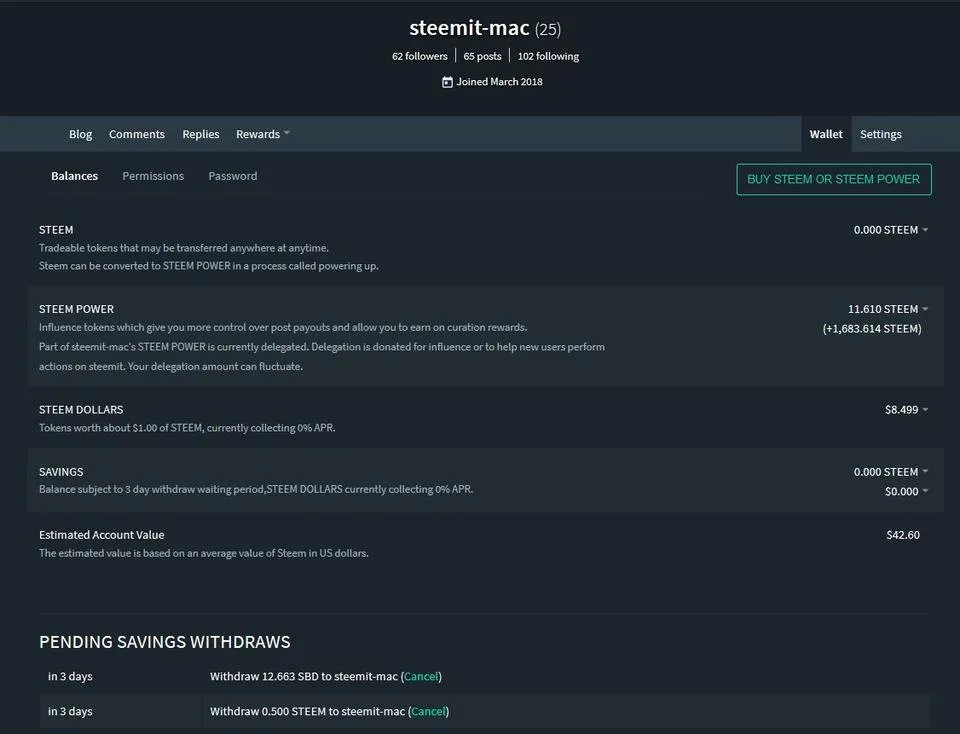Click the Estimated Account Value label

point(102,535)
